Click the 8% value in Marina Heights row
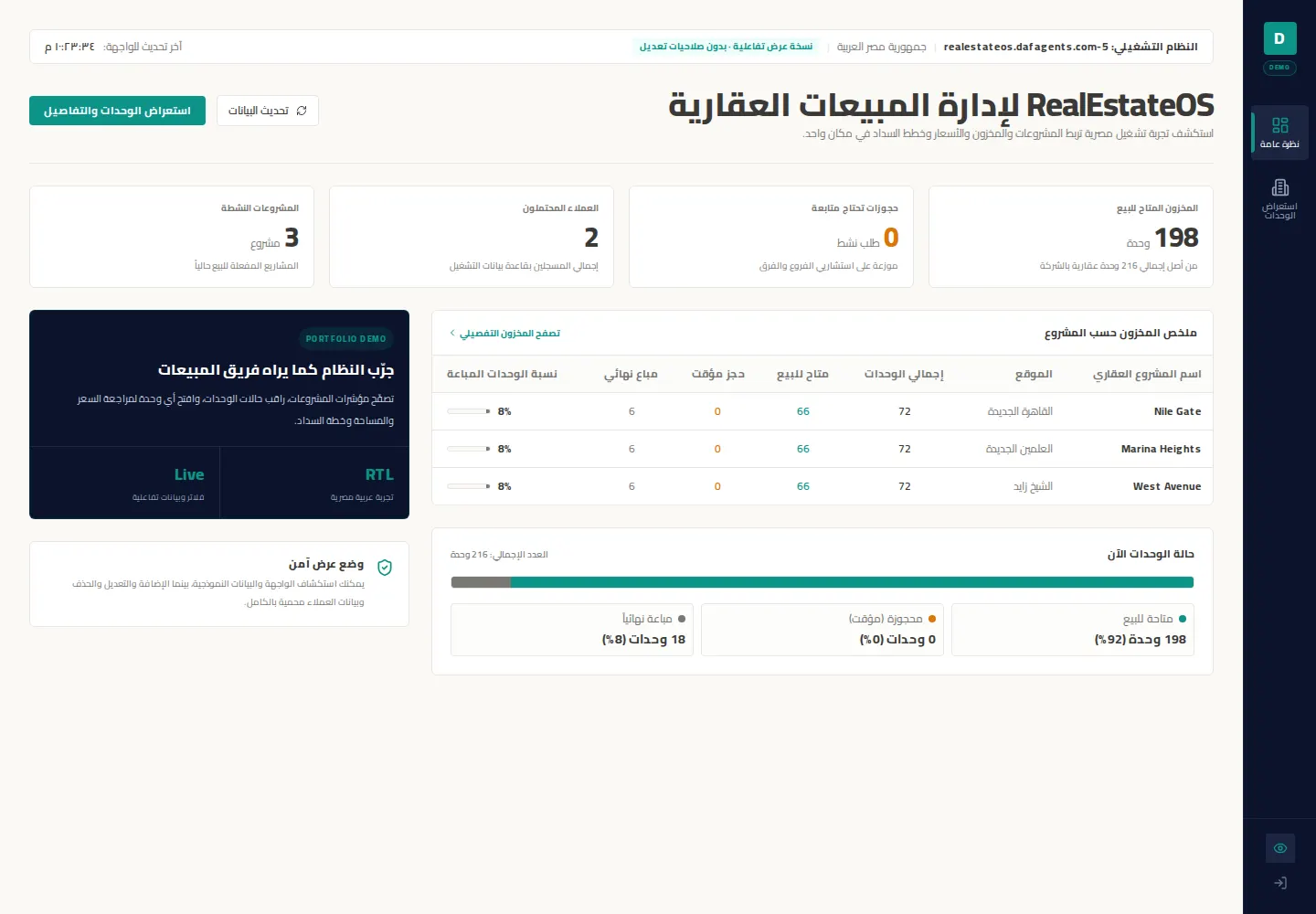 [x=504, y=449]
